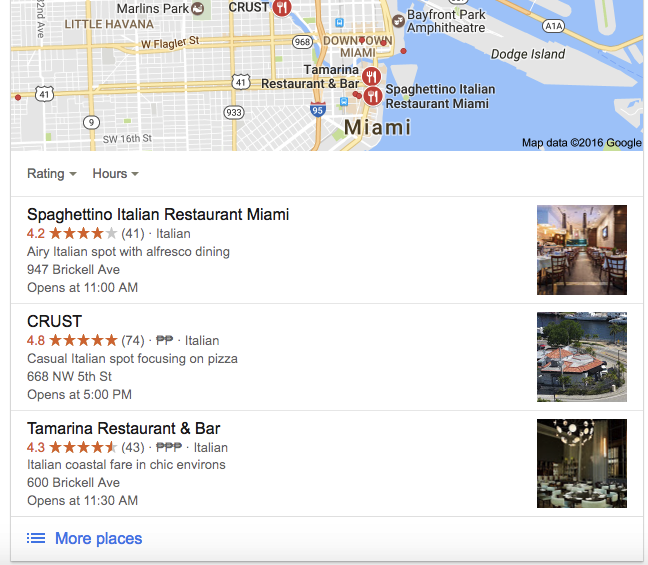View the CRUST restaurant exterior photo
This screenshot has height=565, width=648.
pyautogui.click(x=581, y=357)
